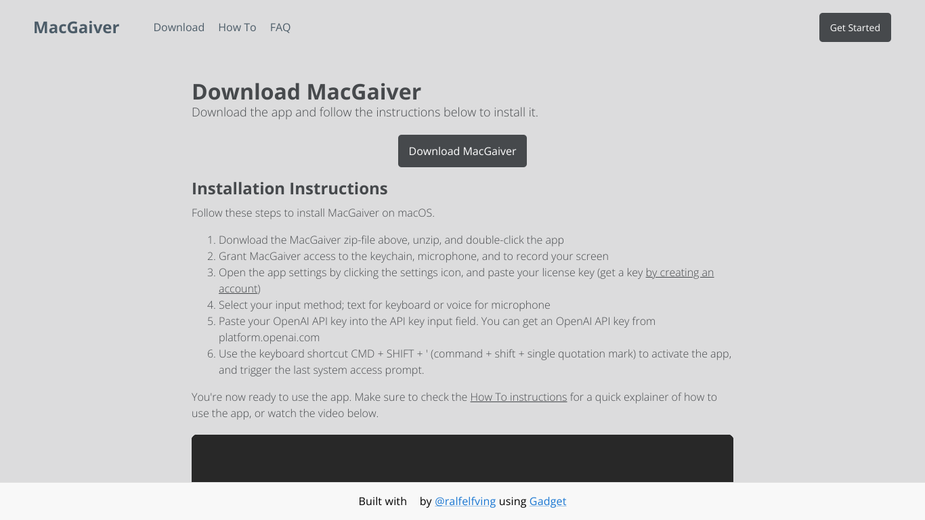Screen dimensions: 925x520
Task: Click the Get Started button
Action: point(855,27)
